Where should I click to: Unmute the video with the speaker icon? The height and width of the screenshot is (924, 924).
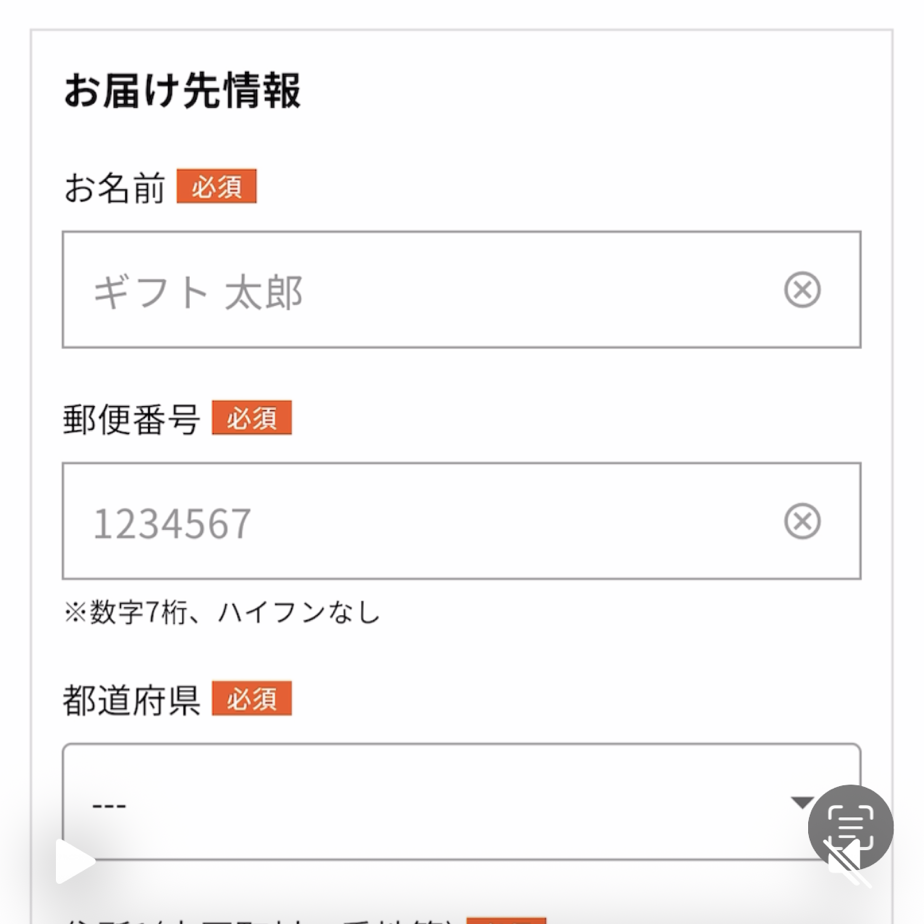(x=846, y=862)
